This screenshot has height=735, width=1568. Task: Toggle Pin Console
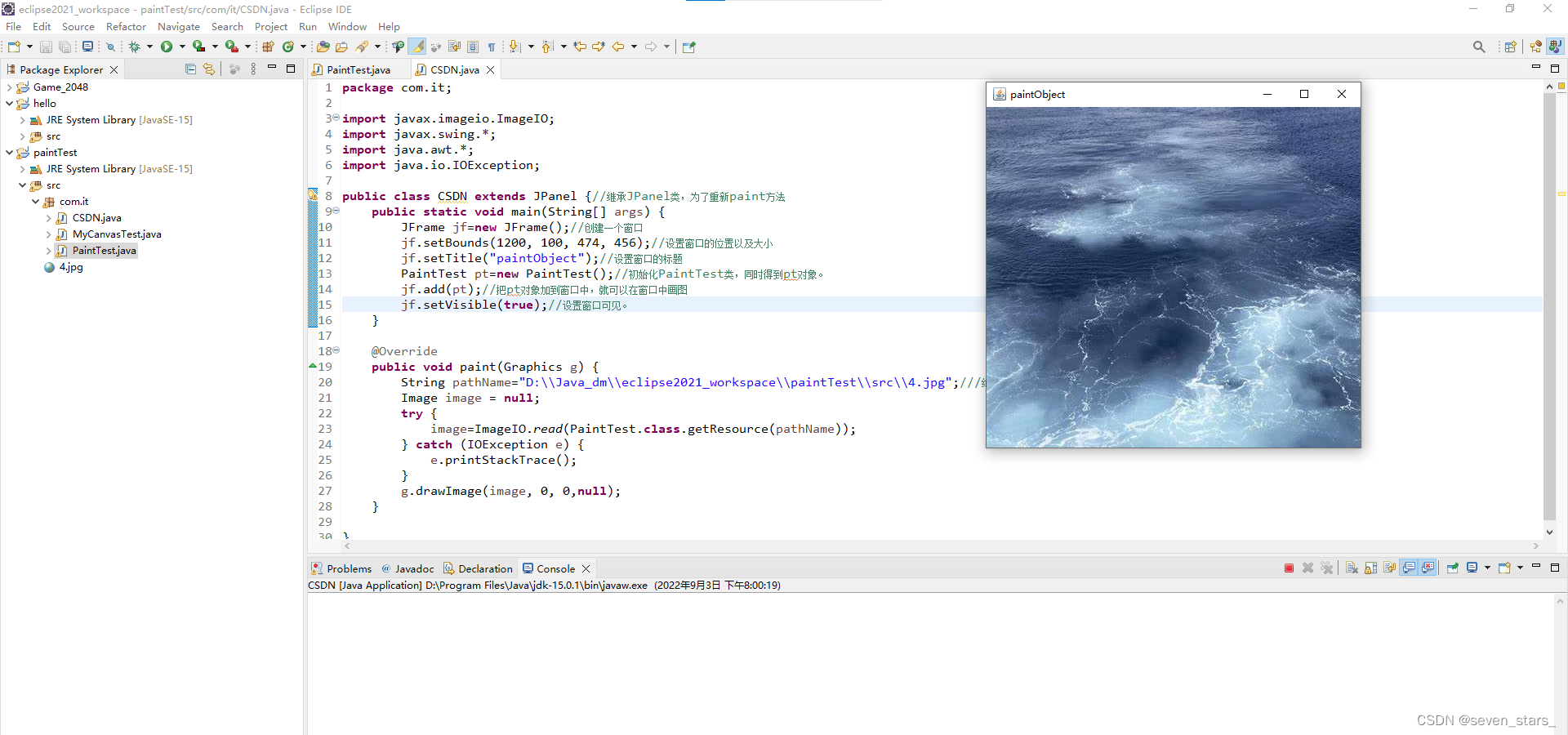click(1453, 568)
